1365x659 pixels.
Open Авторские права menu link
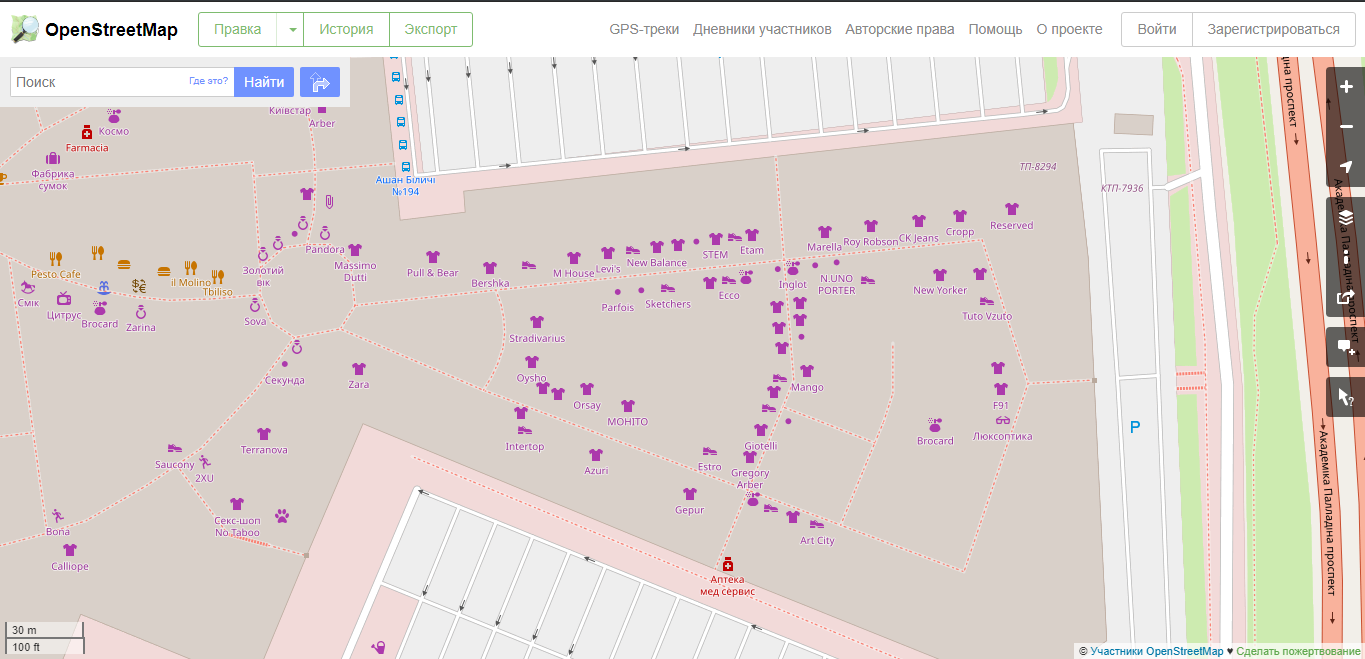[900, 29]
